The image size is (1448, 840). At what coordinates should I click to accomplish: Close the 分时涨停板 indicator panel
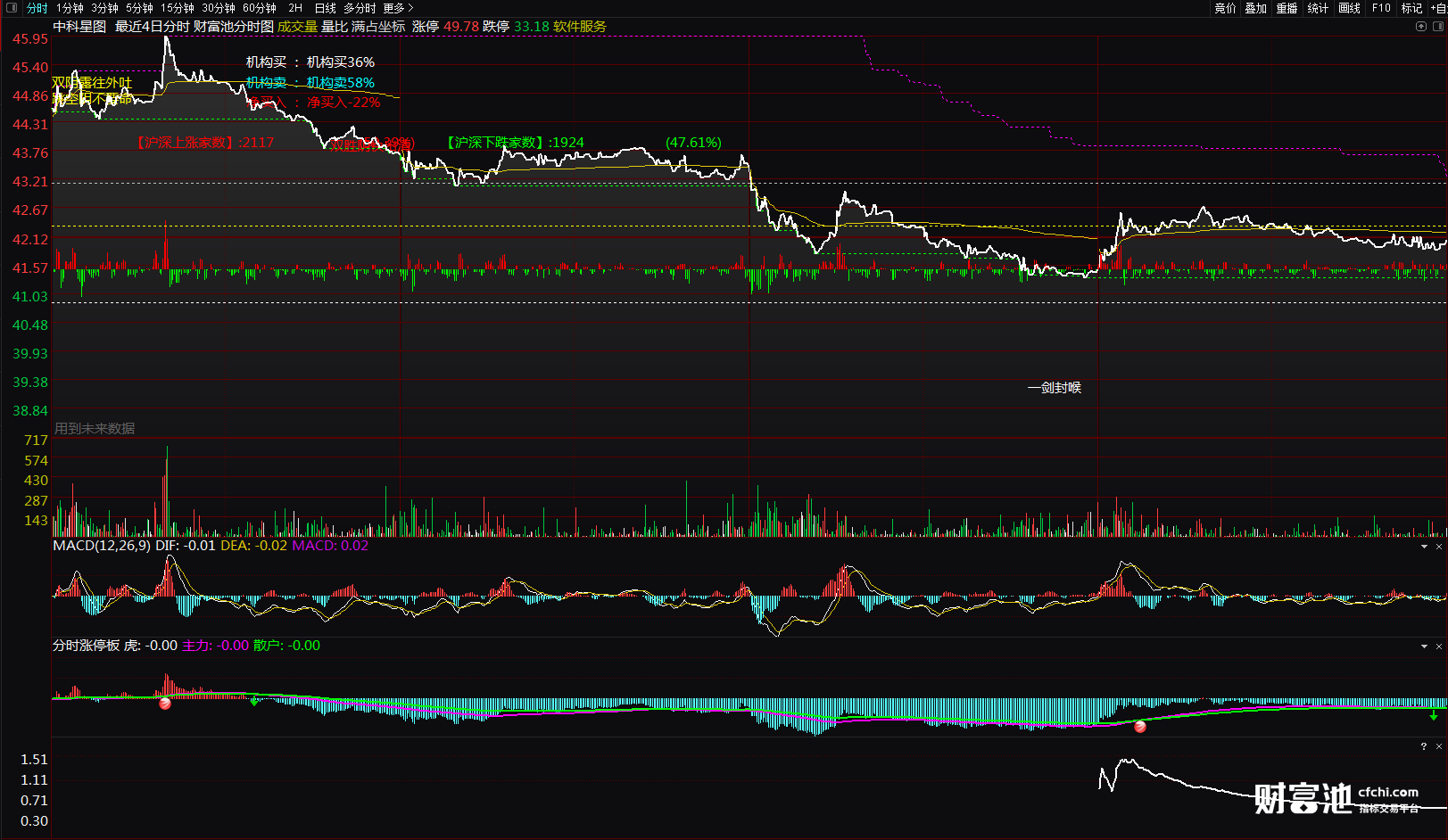click(1438, 646)
